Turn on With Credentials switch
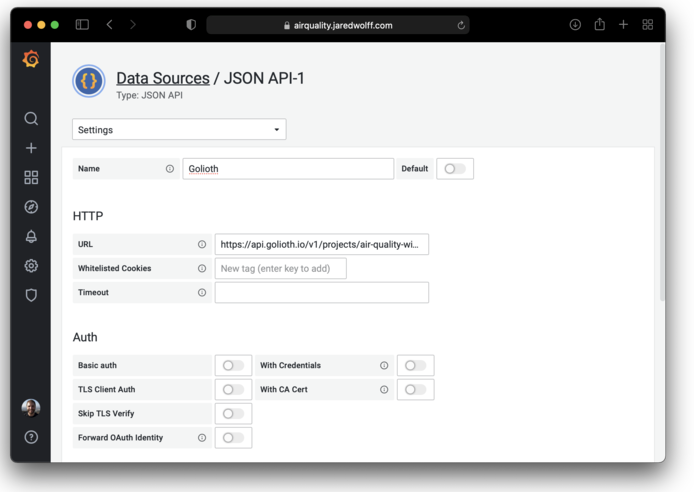Screen dimensions: 694x492 414,366
